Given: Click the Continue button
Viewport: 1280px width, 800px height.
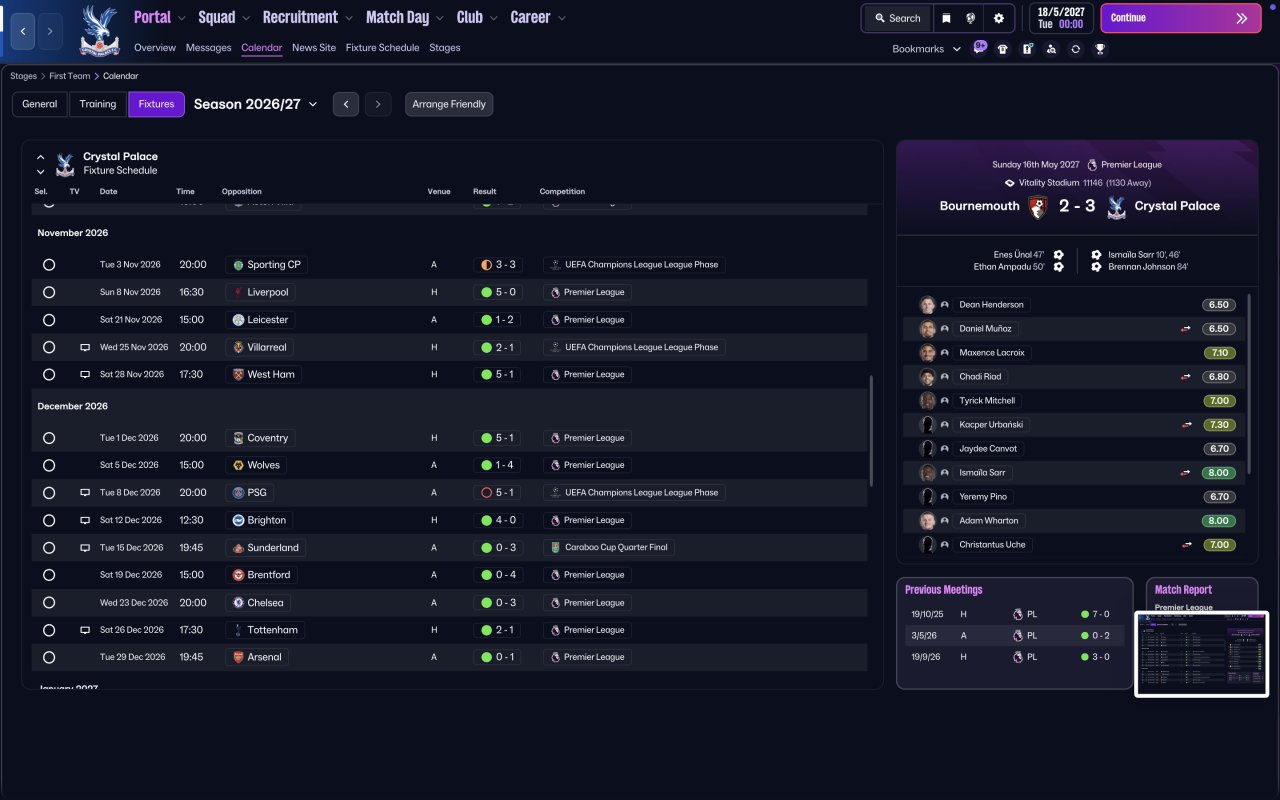Looking at the screenshot, I should pos(1179,18).
